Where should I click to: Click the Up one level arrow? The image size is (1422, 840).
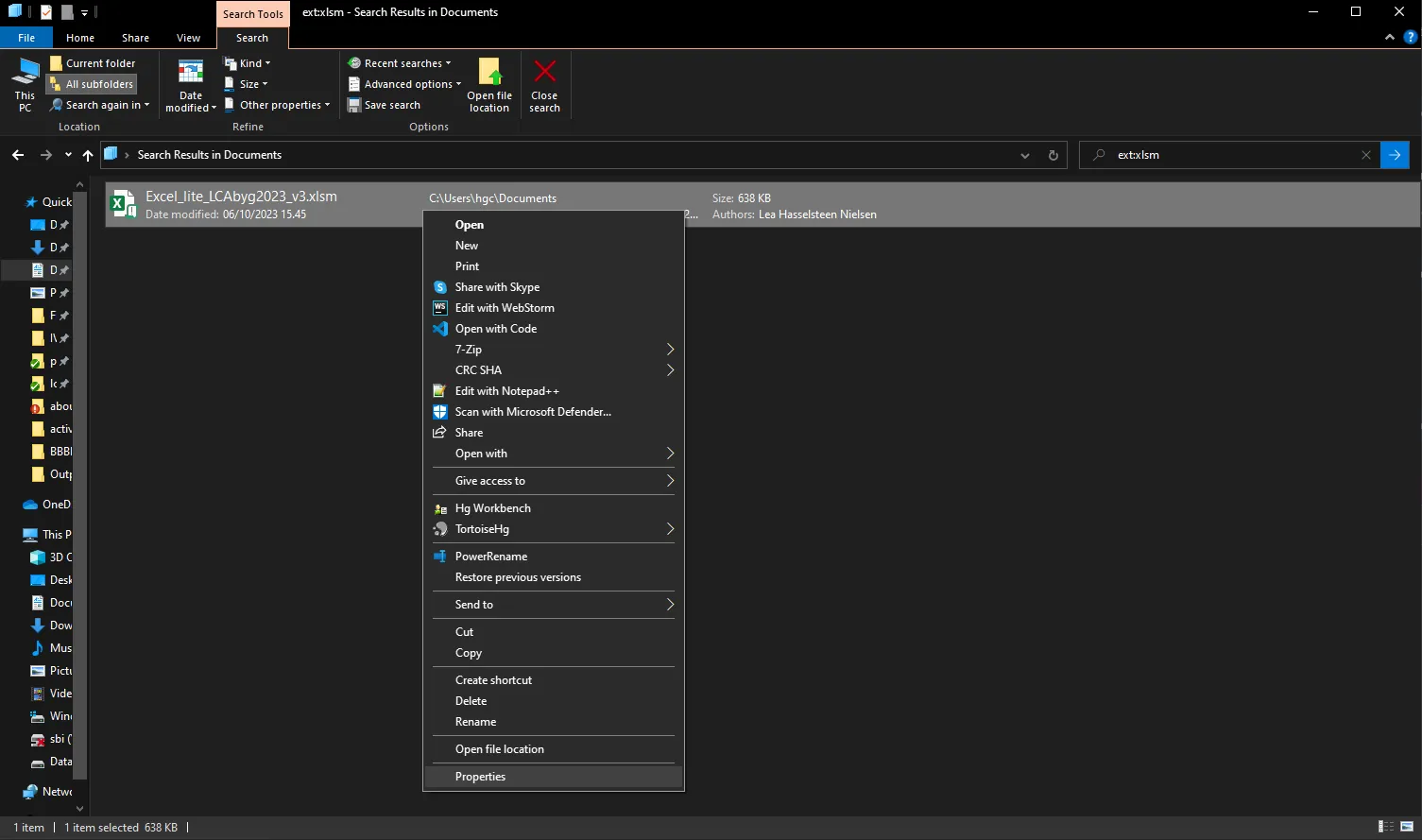click(88, 155)
